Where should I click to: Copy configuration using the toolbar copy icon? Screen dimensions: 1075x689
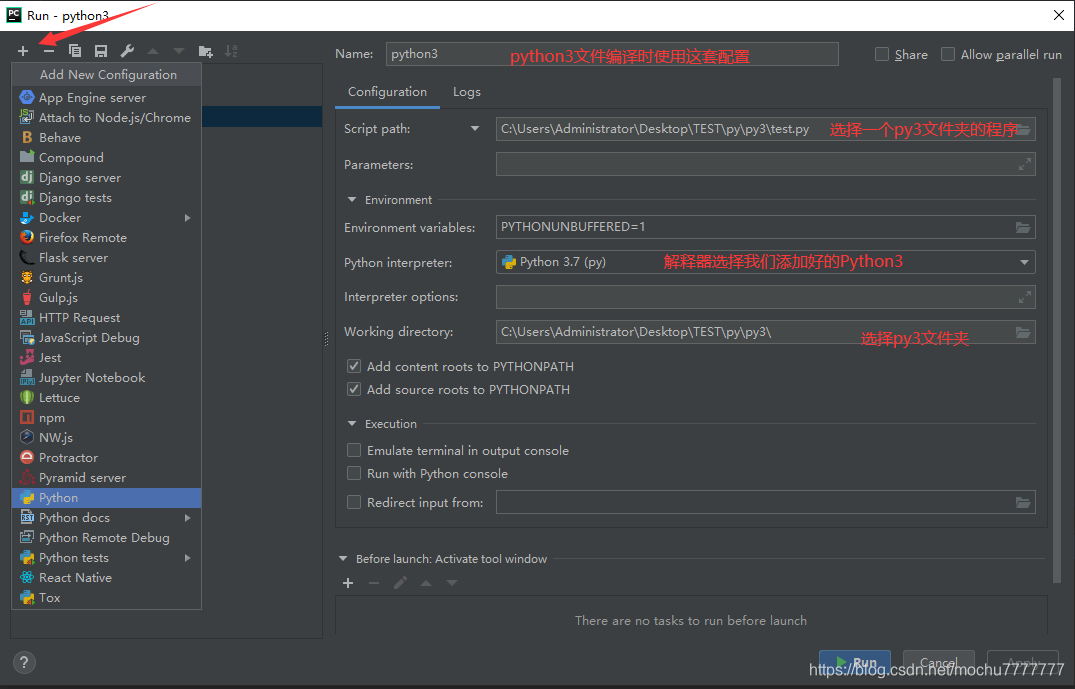(75, 51)
